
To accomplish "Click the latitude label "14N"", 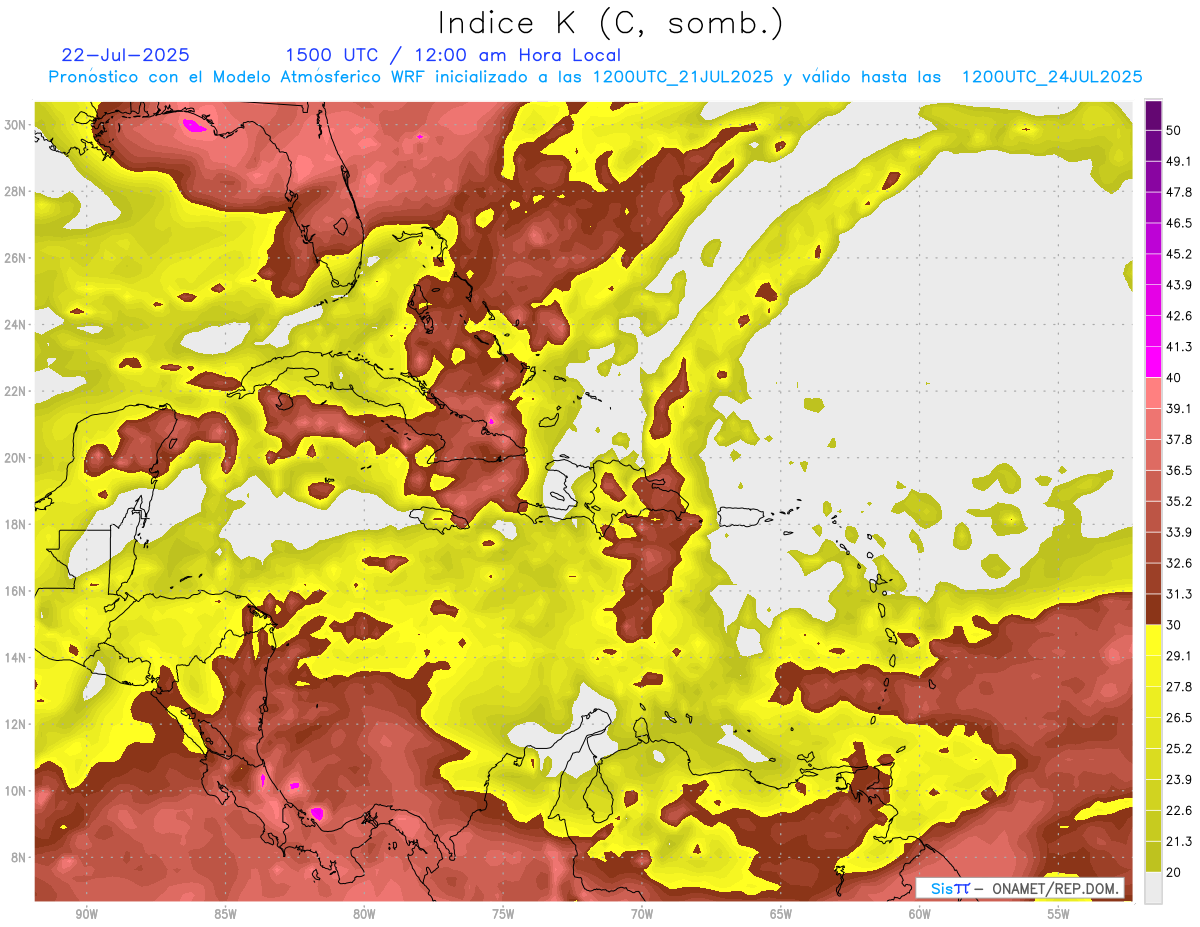I will point(15,658).
